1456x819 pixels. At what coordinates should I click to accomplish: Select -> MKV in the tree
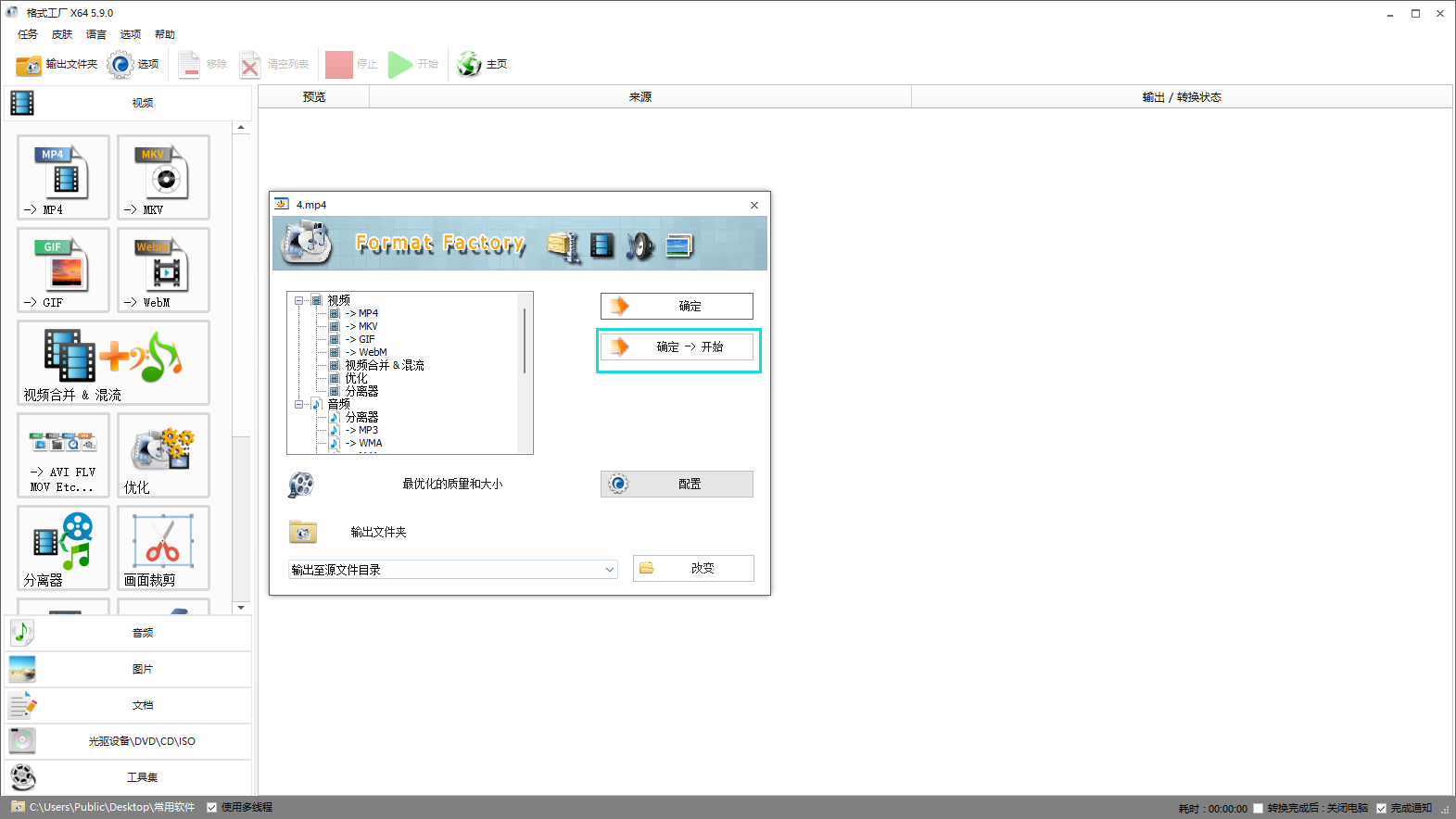coord(361,326)
